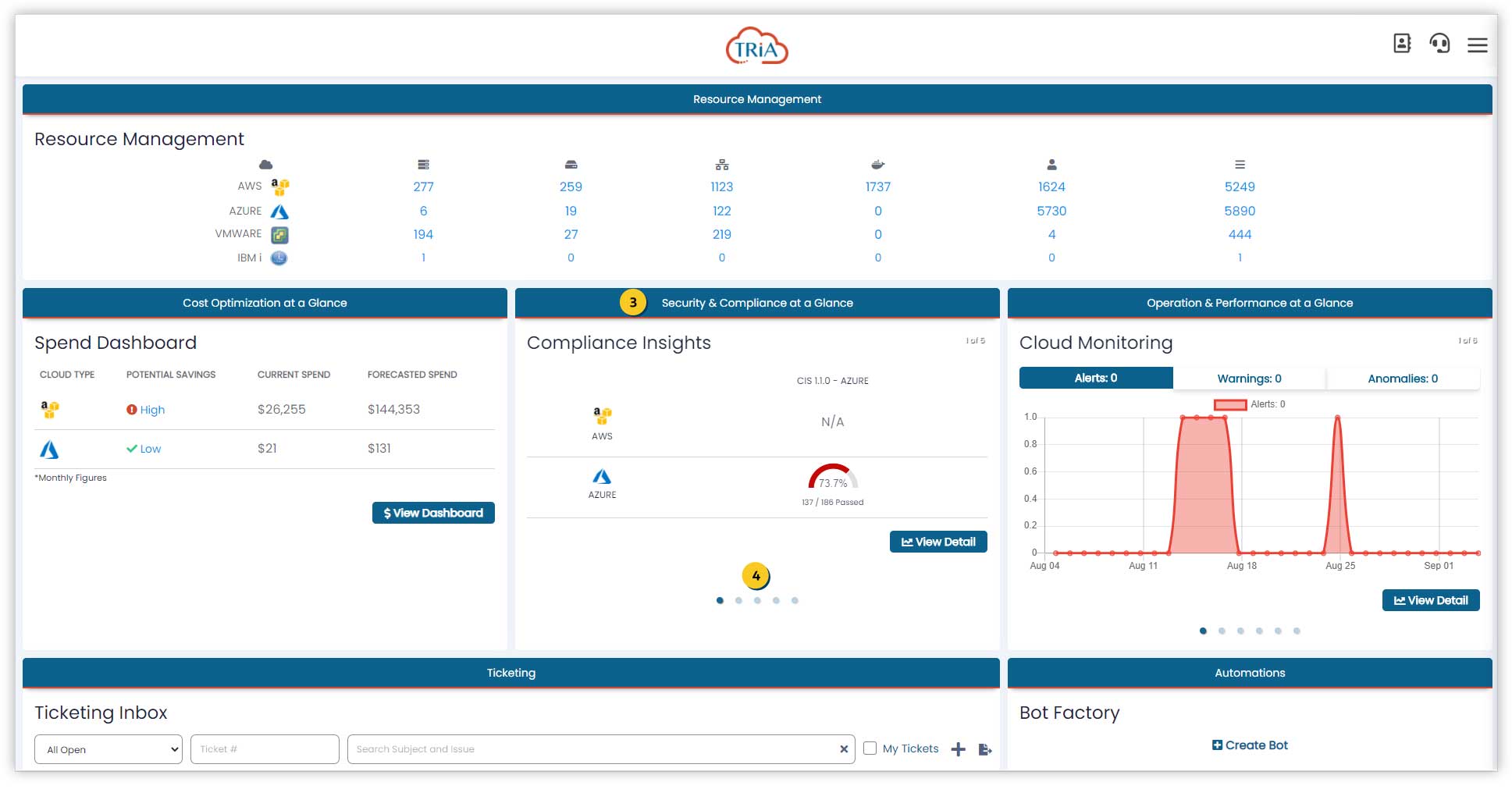Open the Low potential savings link
The height and width of the screenshot is (807, 1512).
pos(151,449)
